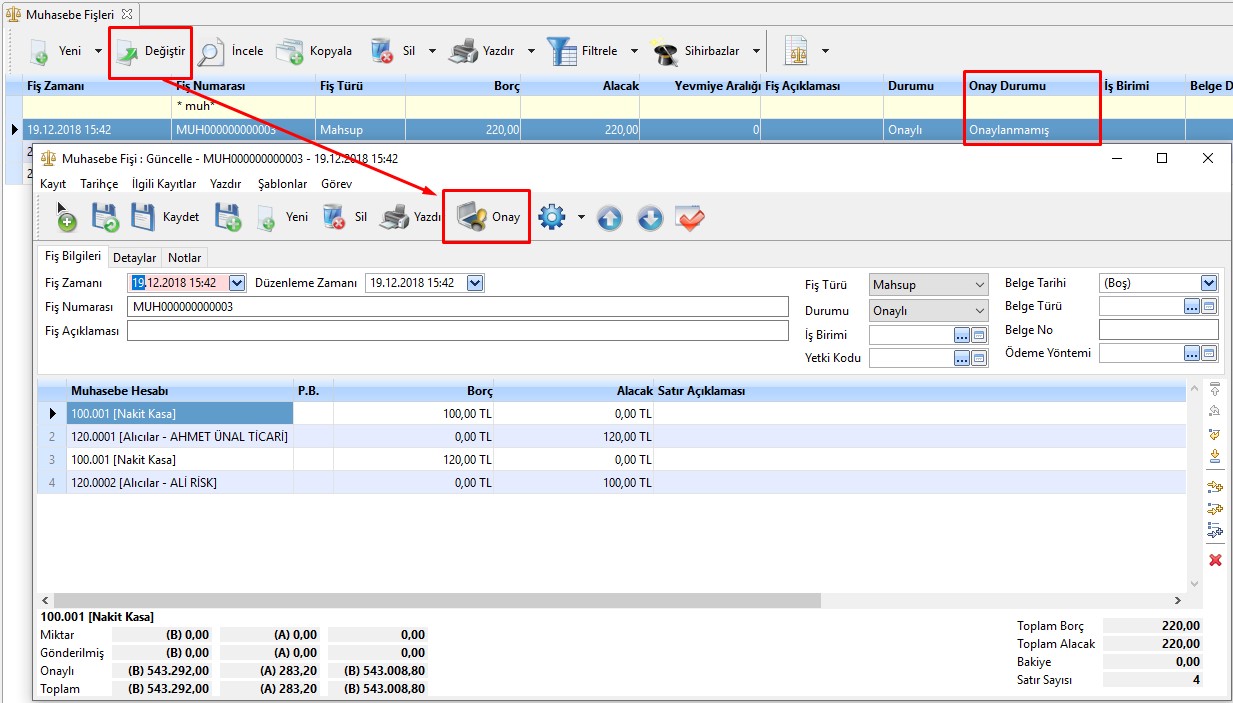Click the blue gear settings icon

click(552, 217)
